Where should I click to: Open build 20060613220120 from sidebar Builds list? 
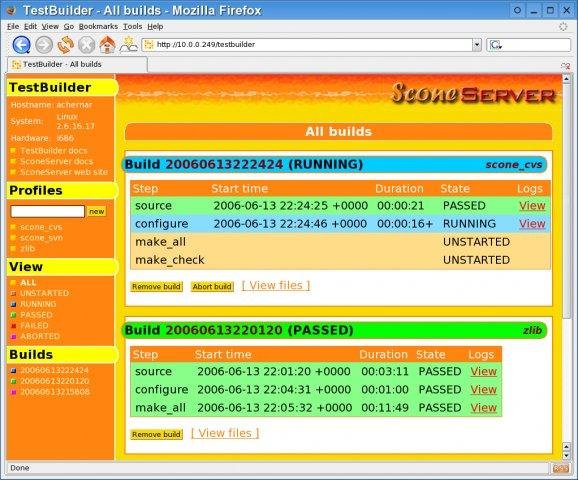pyautogui.click(x=55, y=380)
